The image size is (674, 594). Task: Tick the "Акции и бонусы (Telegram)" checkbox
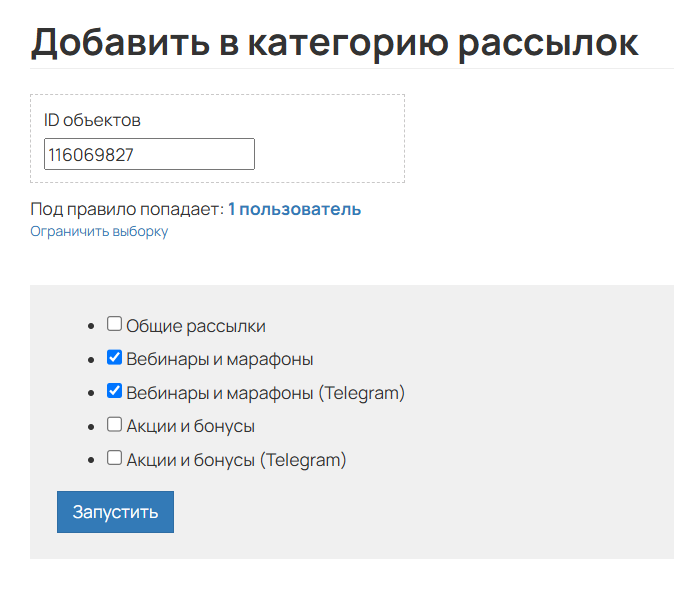[x=114, y=458]
